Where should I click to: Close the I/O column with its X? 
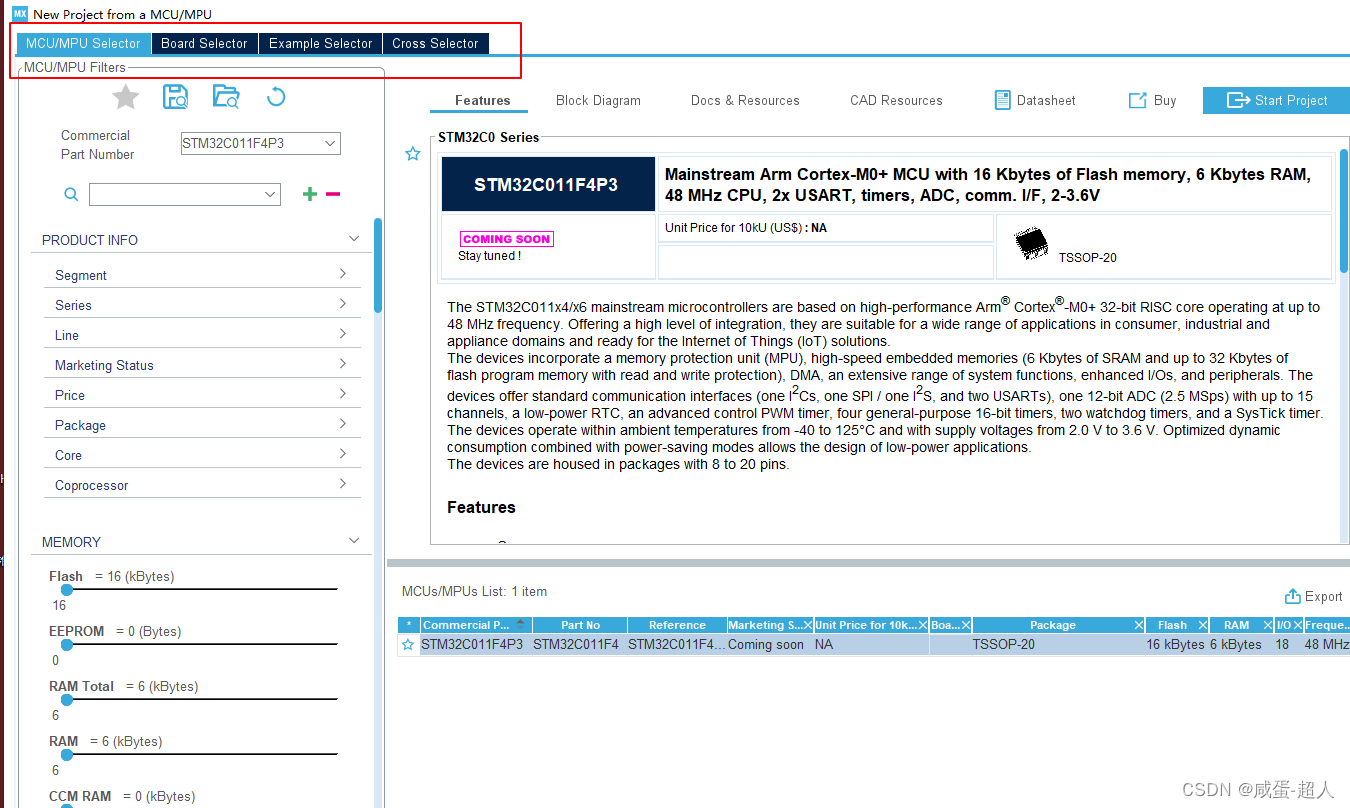point(1297,625)
